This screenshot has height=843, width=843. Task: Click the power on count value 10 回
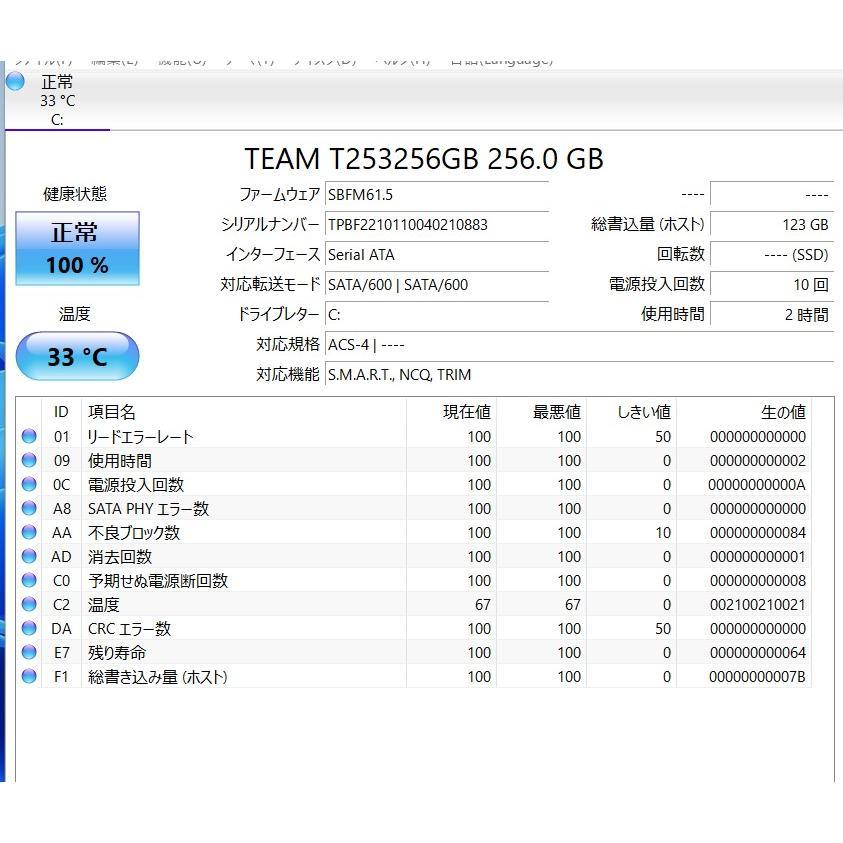point(772,285)
